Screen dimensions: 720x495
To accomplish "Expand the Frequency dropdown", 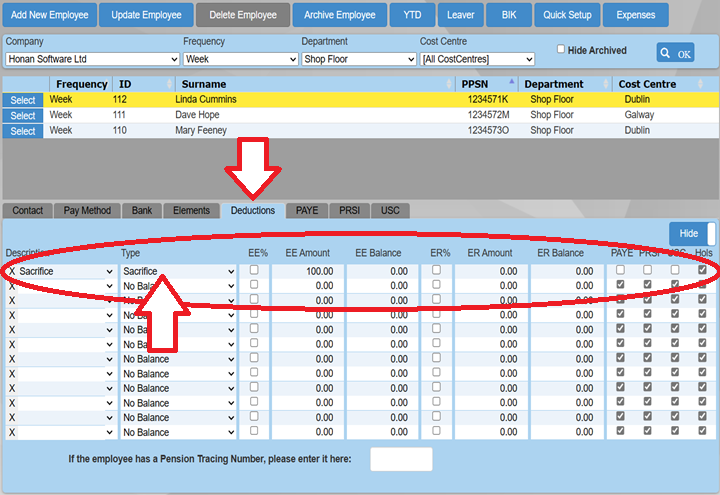I will point(240,60).
